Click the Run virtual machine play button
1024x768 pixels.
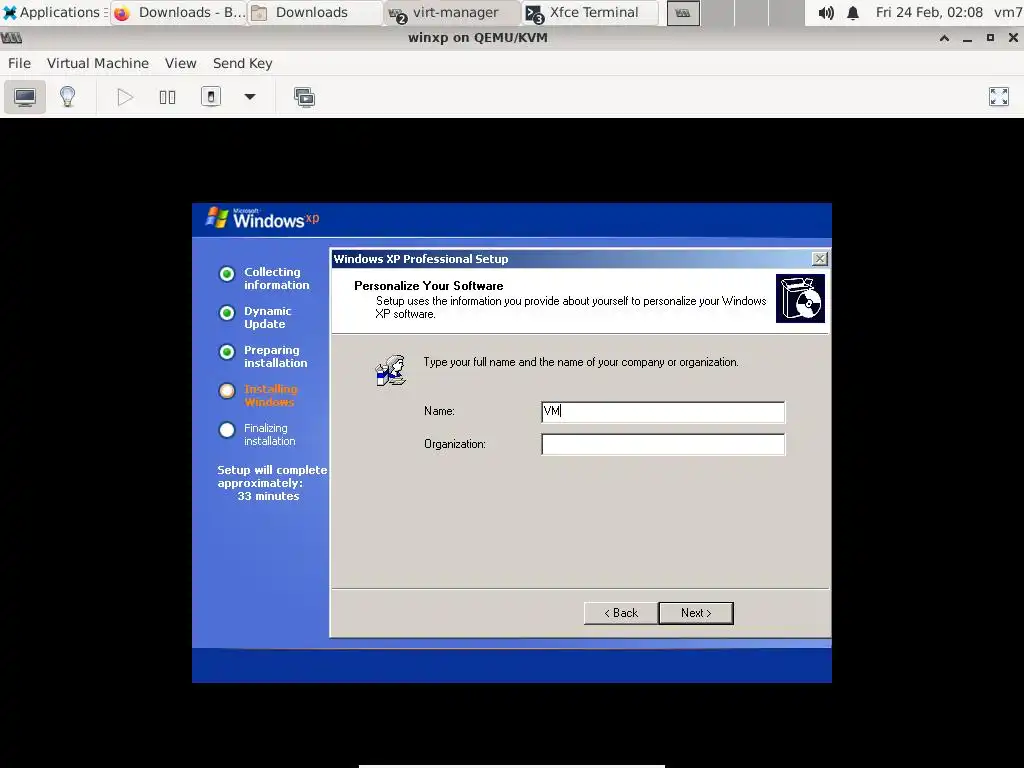point(125,97)
